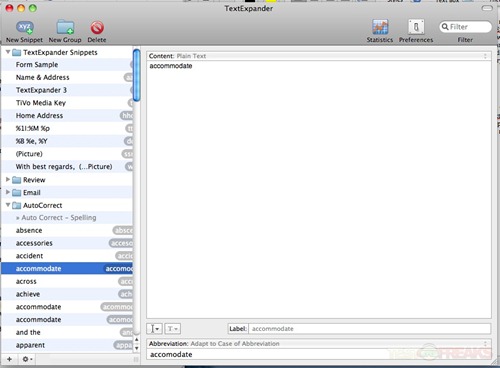Focus the Filter search field
The image size is (500, 368).
pyautogui.click(x=465, y=27)
